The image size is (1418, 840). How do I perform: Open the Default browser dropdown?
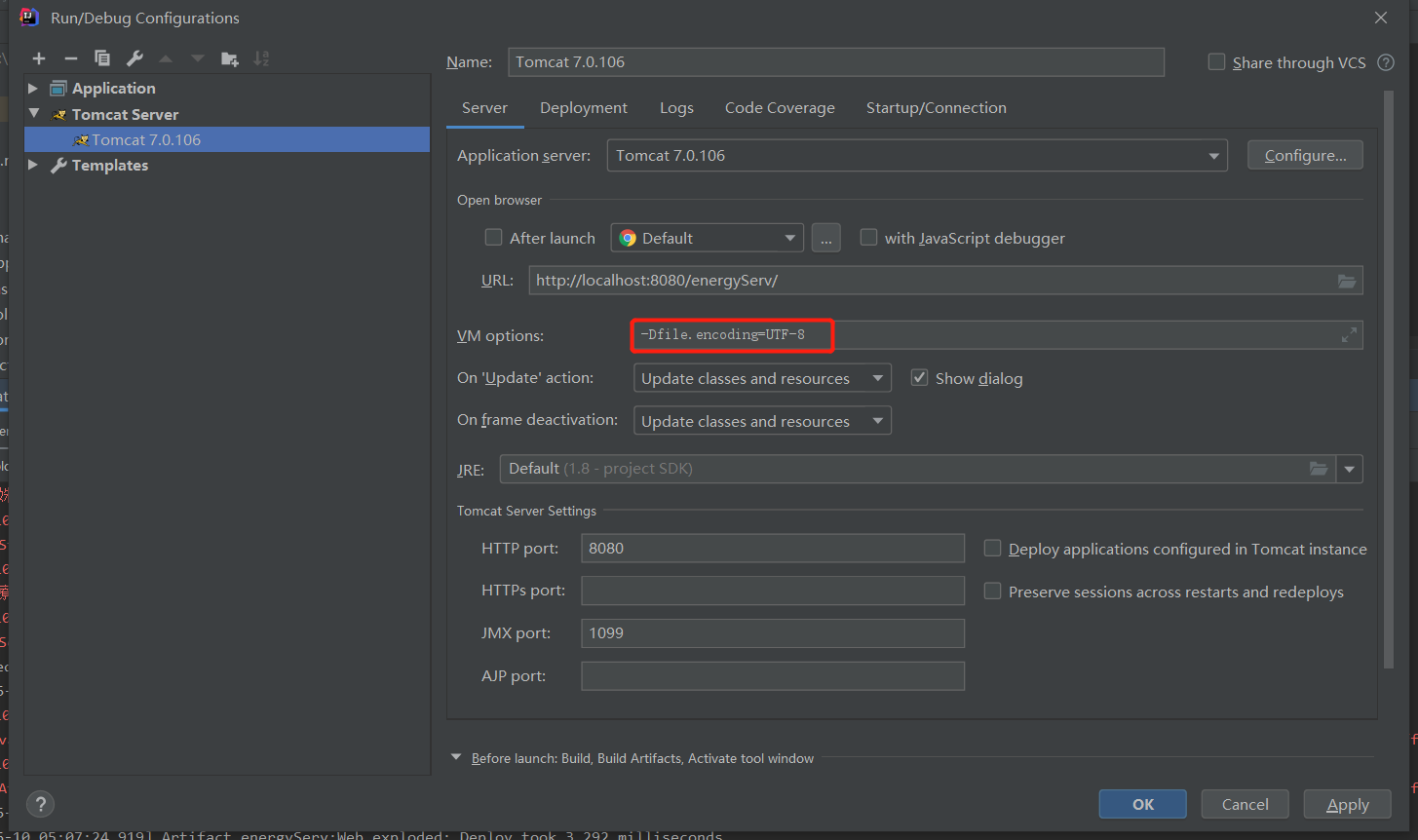[x=707, y=238]
